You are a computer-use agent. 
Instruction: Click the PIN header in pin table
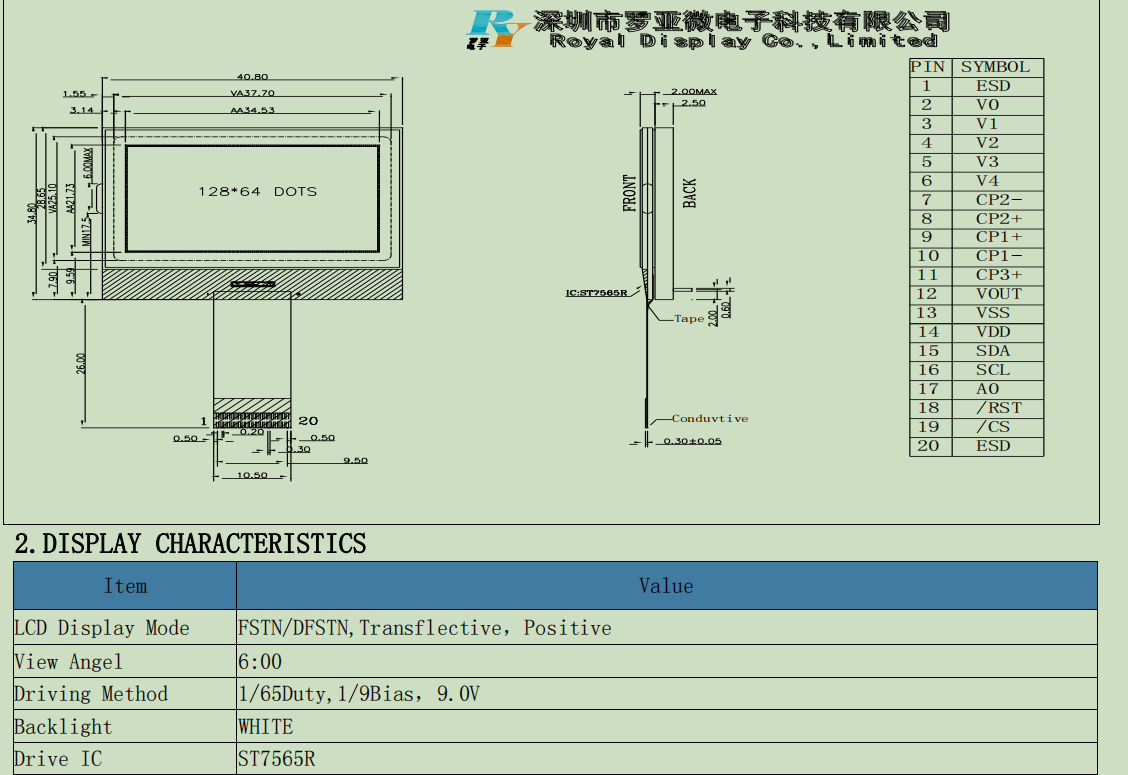click(x=927, y=67)
